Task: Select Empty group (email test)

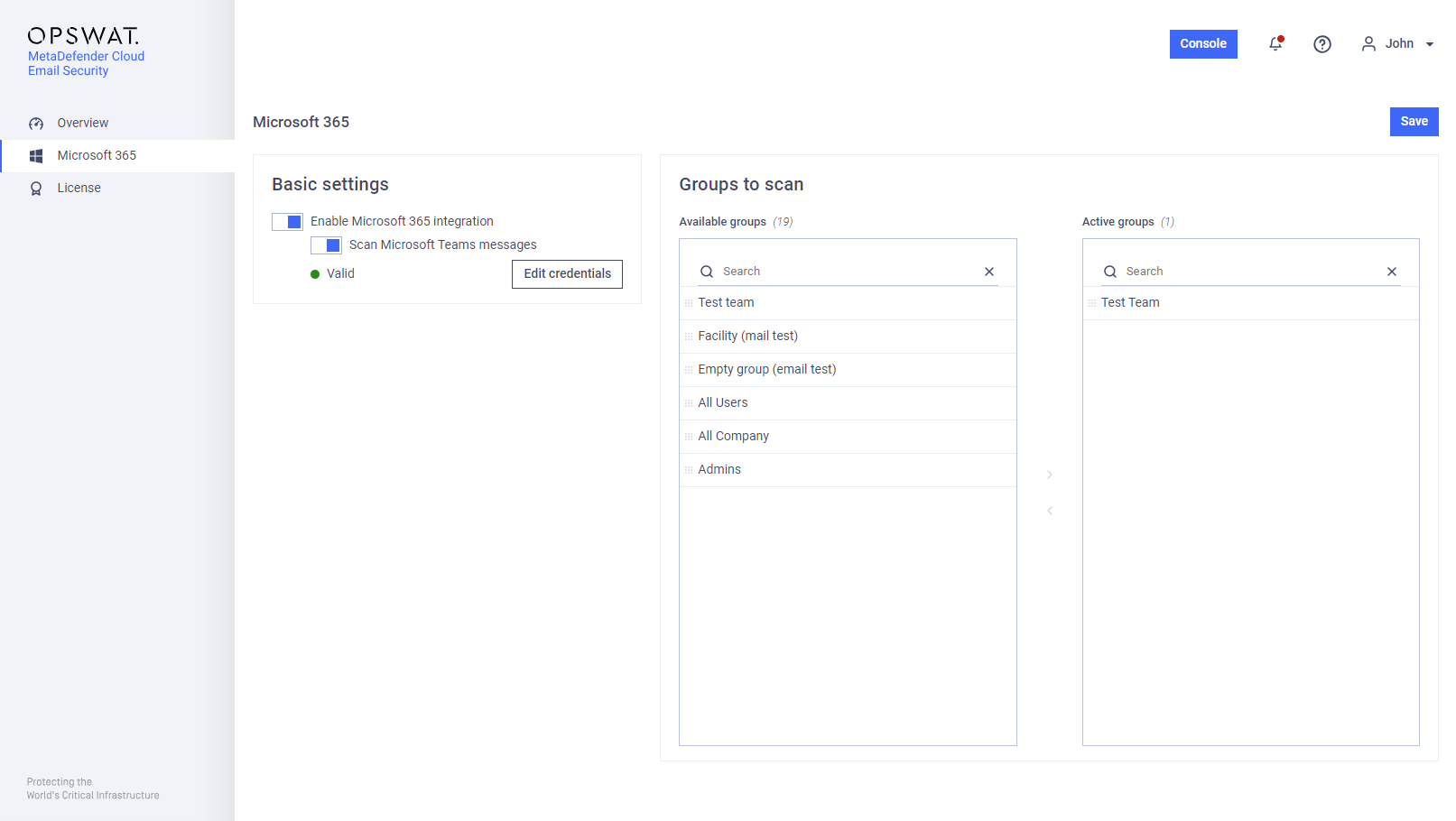Action: click(x=848, y=370)
